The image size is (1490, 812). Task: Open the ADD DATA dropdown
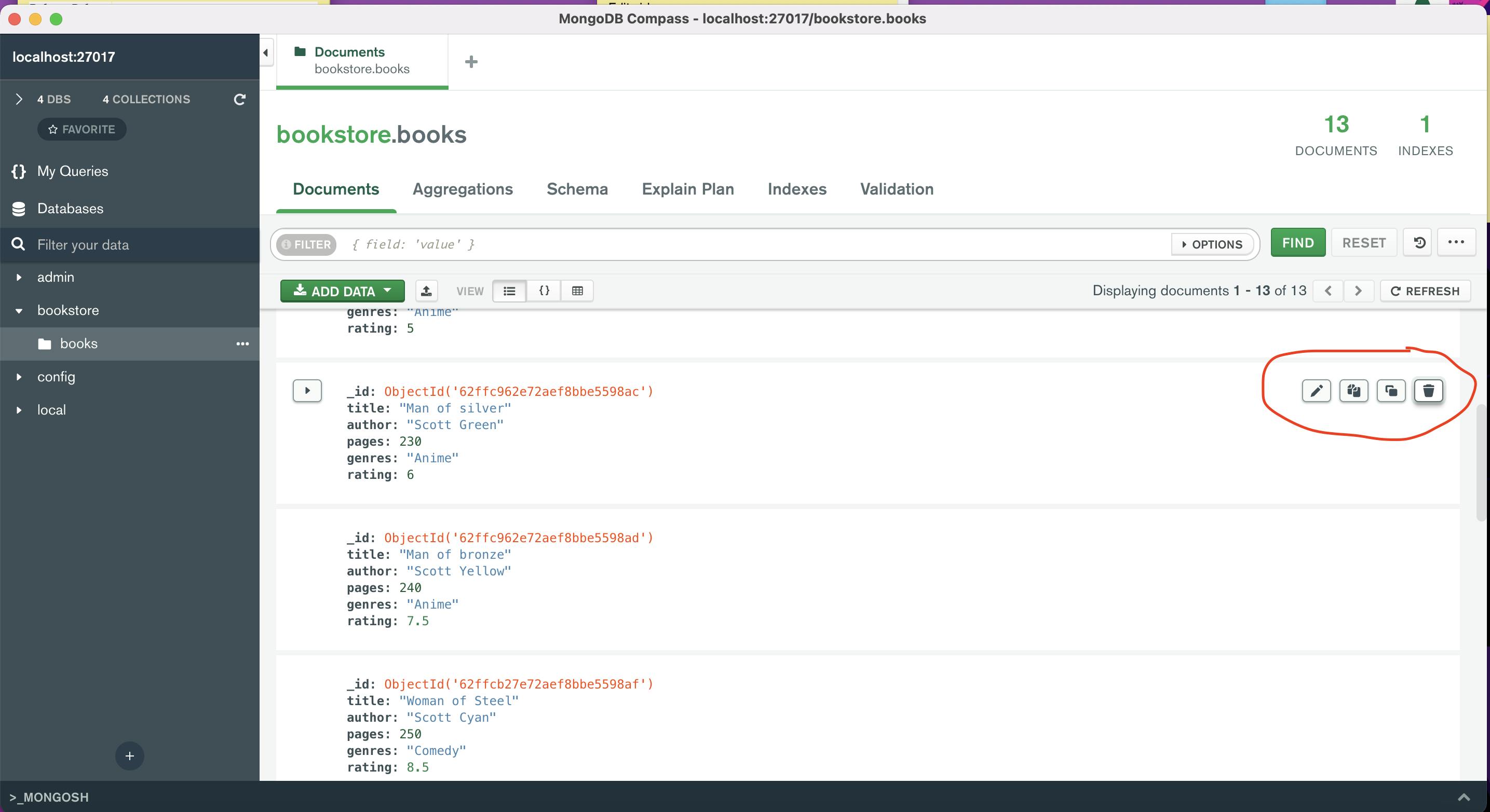tap(343, 291)
